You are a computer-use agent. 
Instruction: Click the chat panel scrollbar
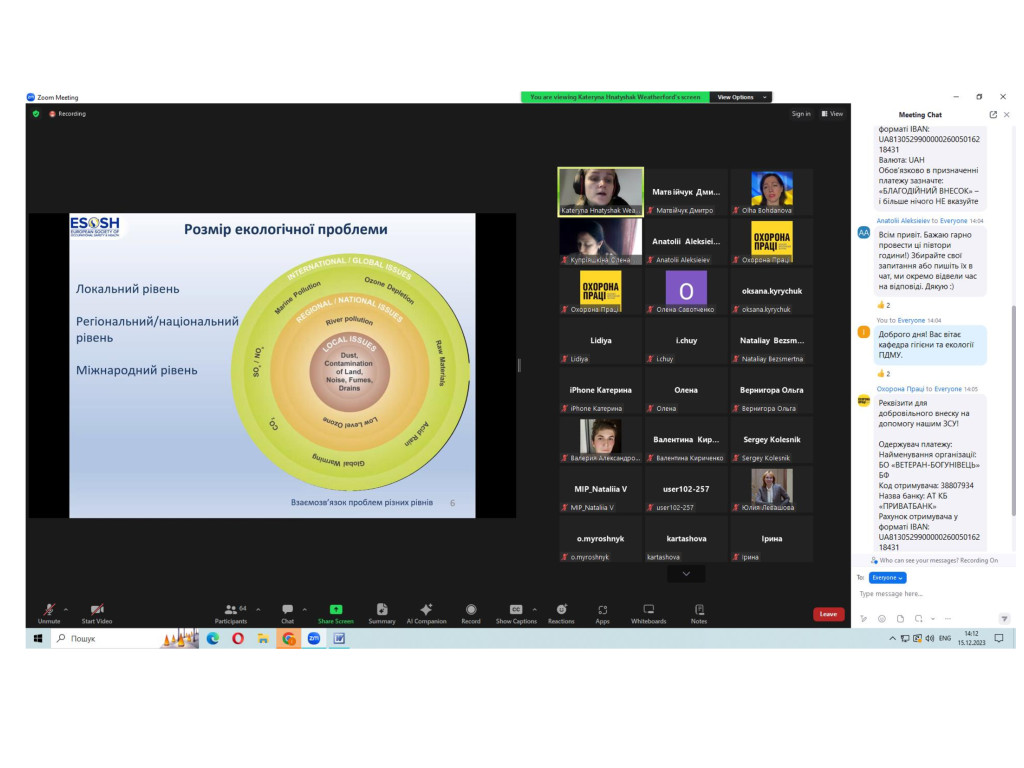click(x=1013, y=411)
